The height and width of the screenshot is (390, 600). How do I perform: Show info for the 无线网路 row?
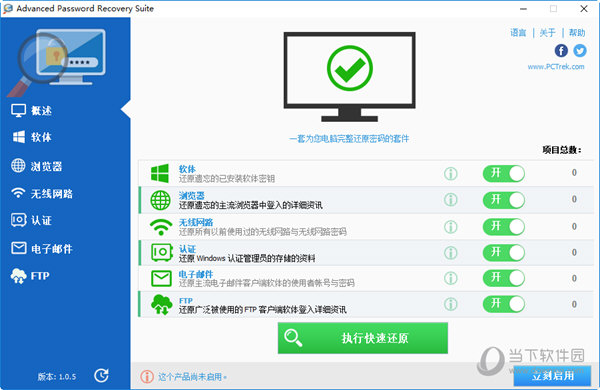[x=451, y=227]
